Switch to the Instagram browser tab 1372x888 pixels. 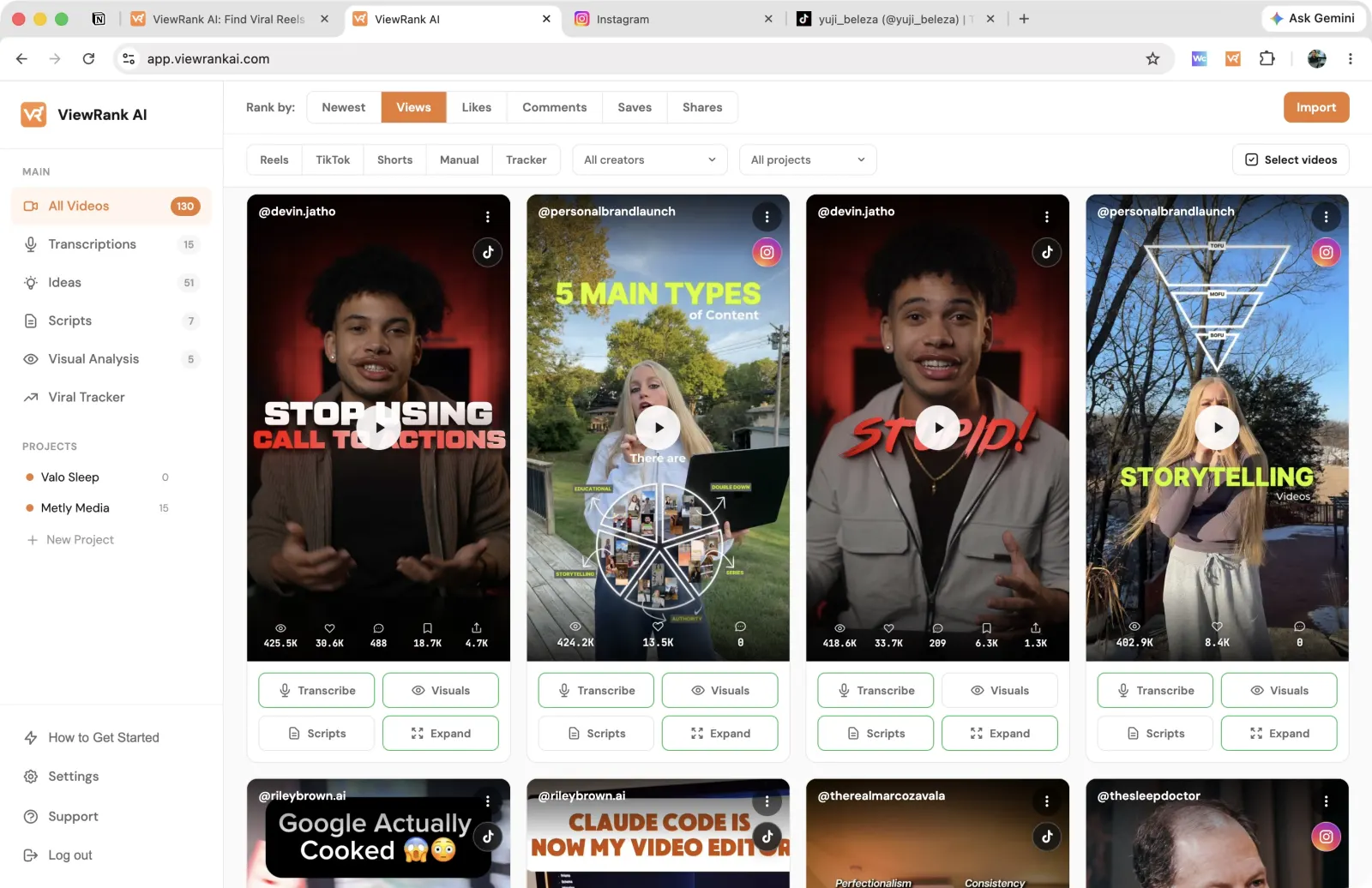(x=673, y=19)
